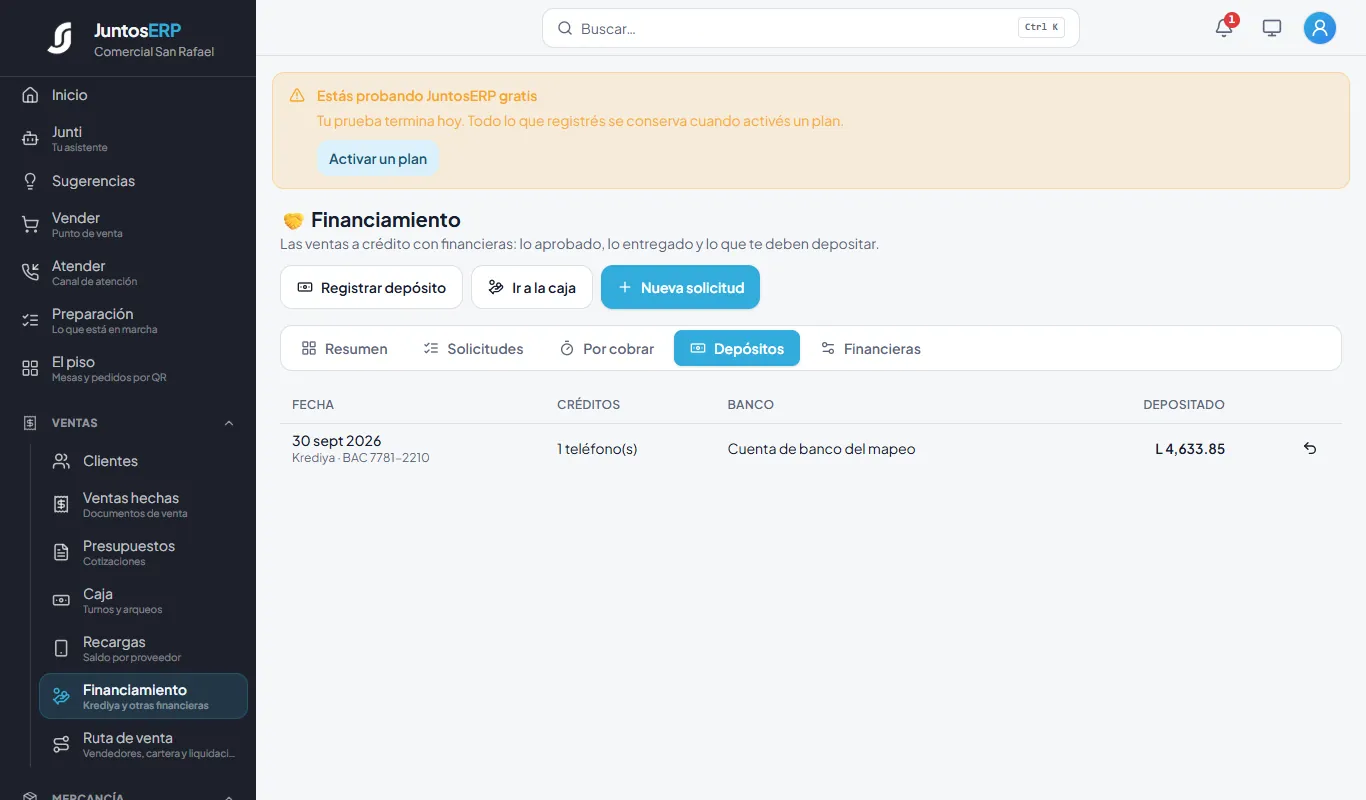Screen dimensions: 1366x800
Task: Switch to the Financieras tab
Action: [870, 348]
